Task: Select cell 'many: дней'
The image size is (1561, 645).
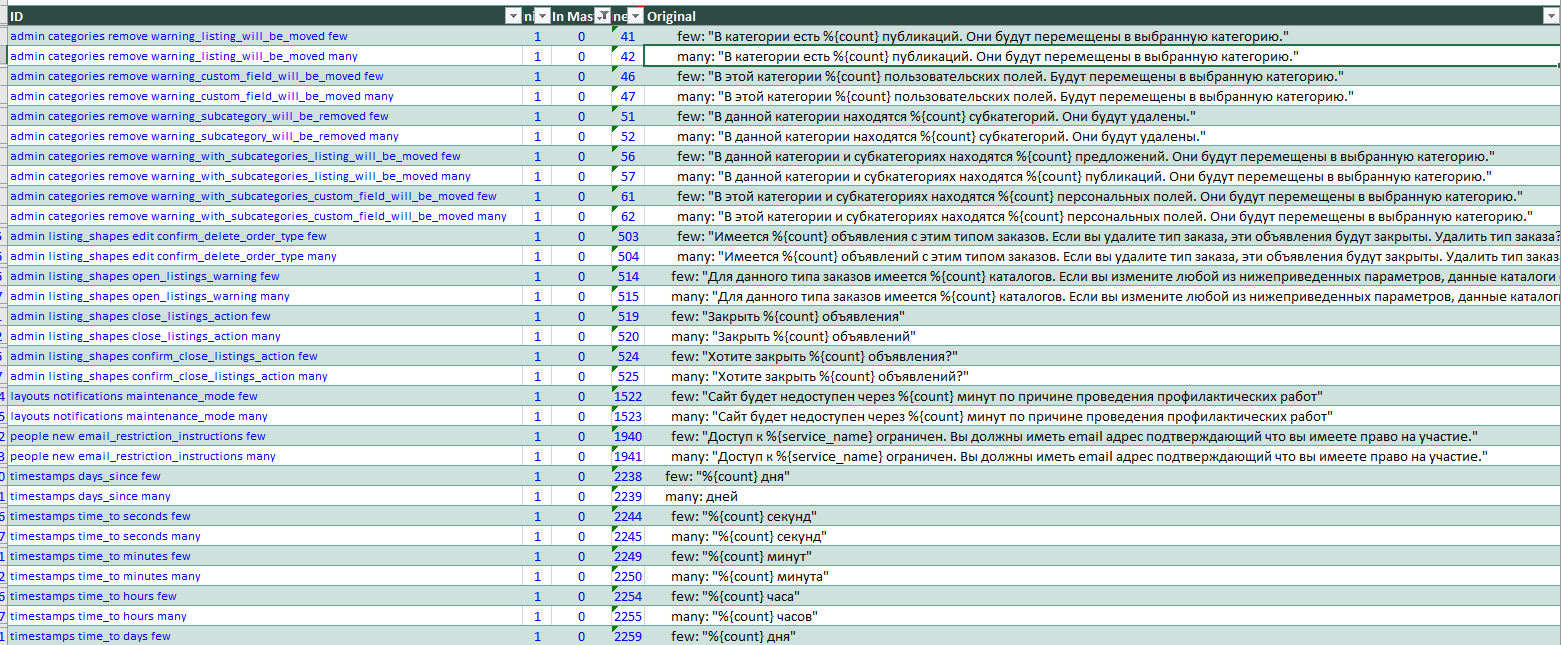Action: (x=1102, y=496)
